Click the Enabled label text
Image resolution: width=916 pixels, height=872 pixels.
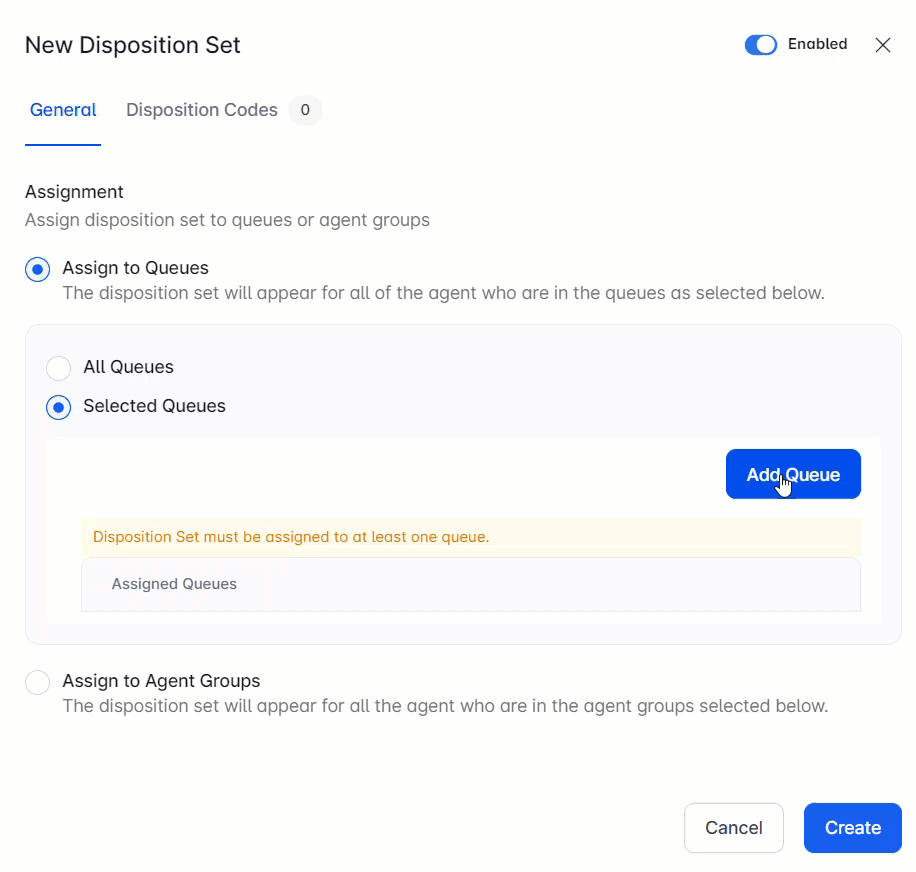point(817,44)
